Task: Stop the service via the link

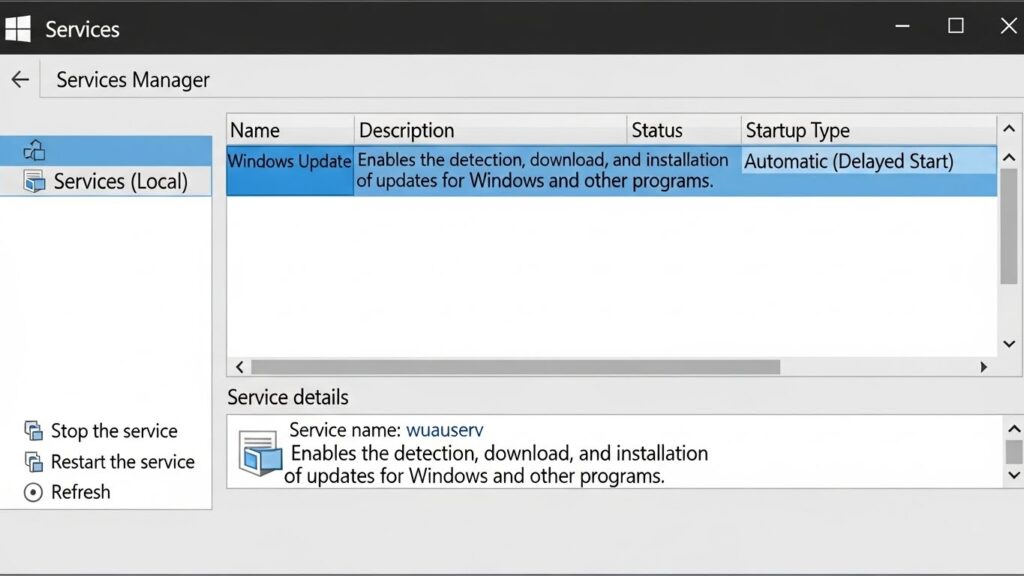Action: coord(114,431)
